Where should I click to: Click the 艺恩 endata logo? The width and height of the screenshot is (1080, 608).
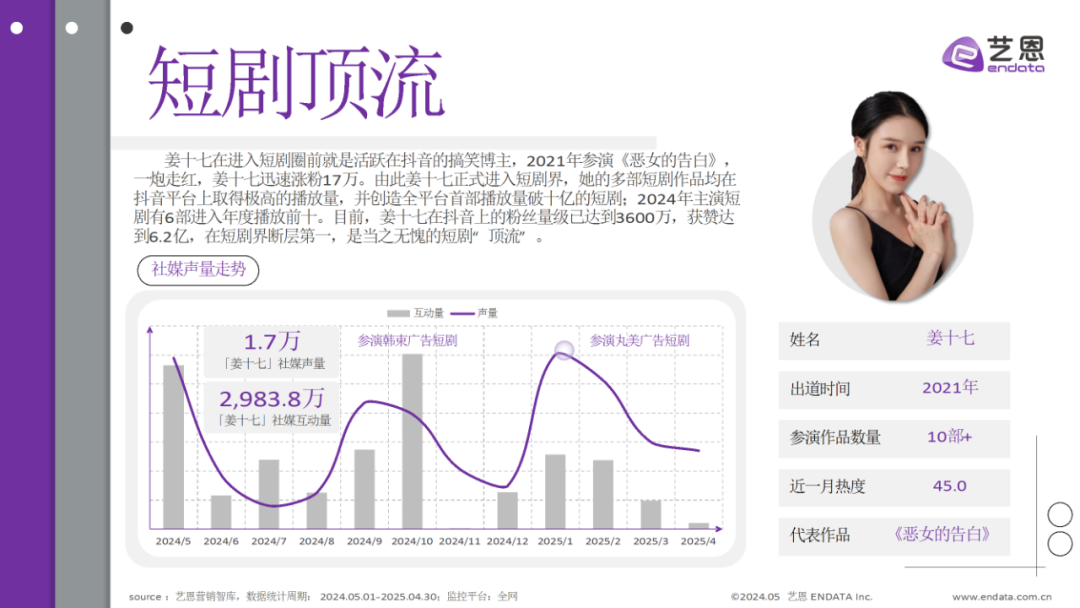(x=993, y=54)
